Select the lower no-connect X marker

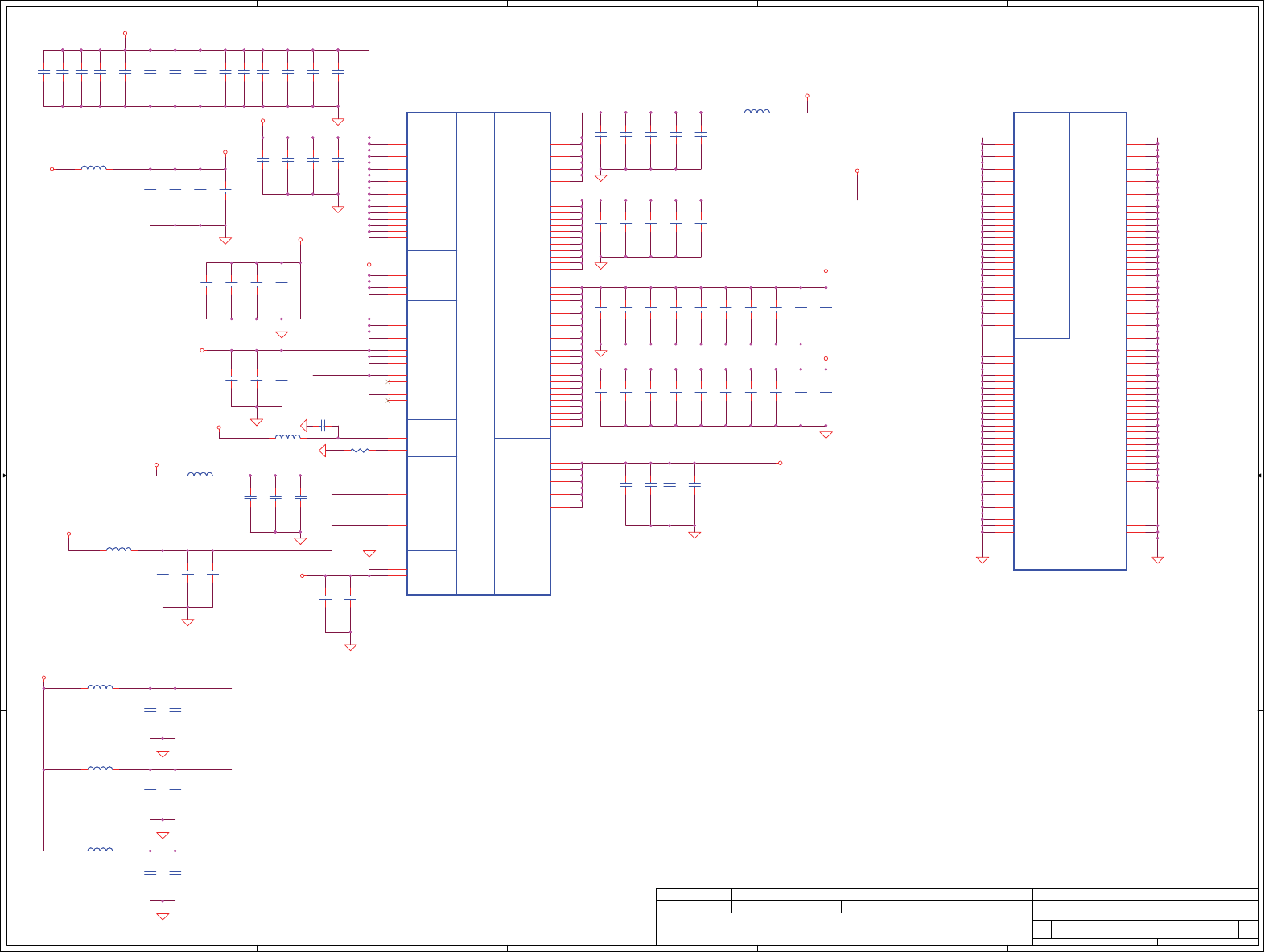pos(389,400)
